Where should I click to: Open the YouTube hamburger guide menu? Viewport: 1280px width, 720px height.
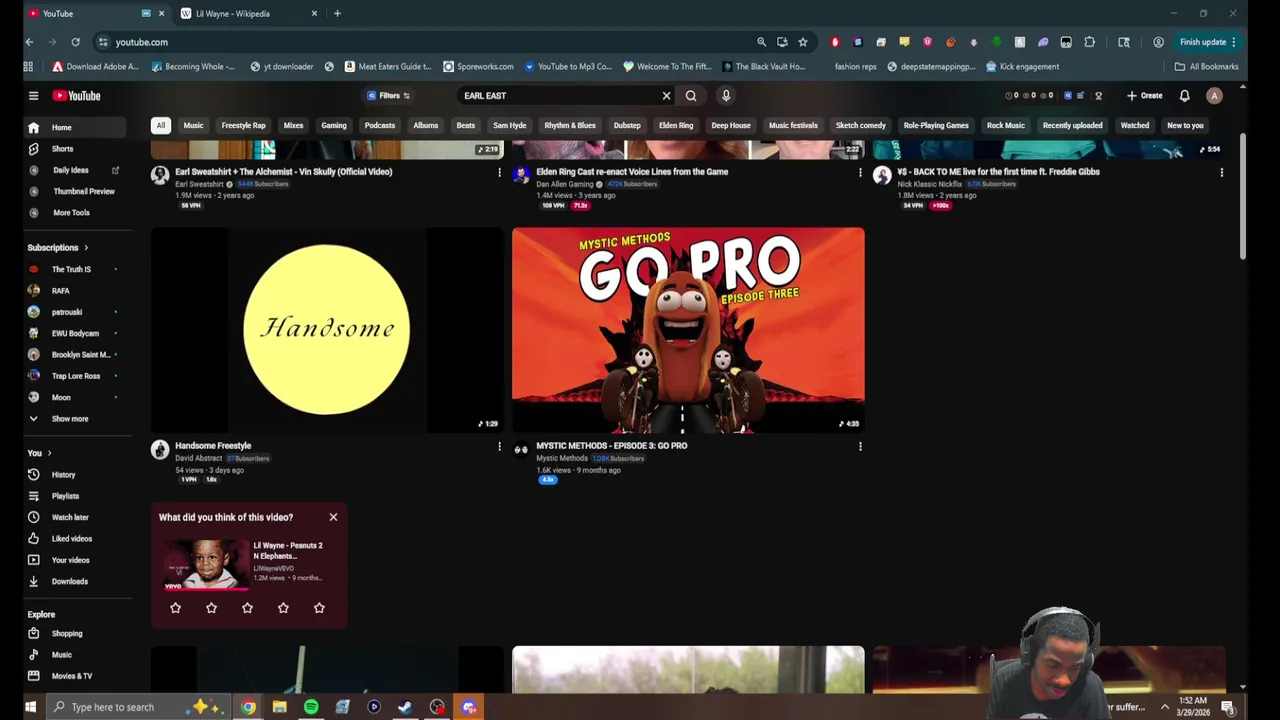[33, 96]
